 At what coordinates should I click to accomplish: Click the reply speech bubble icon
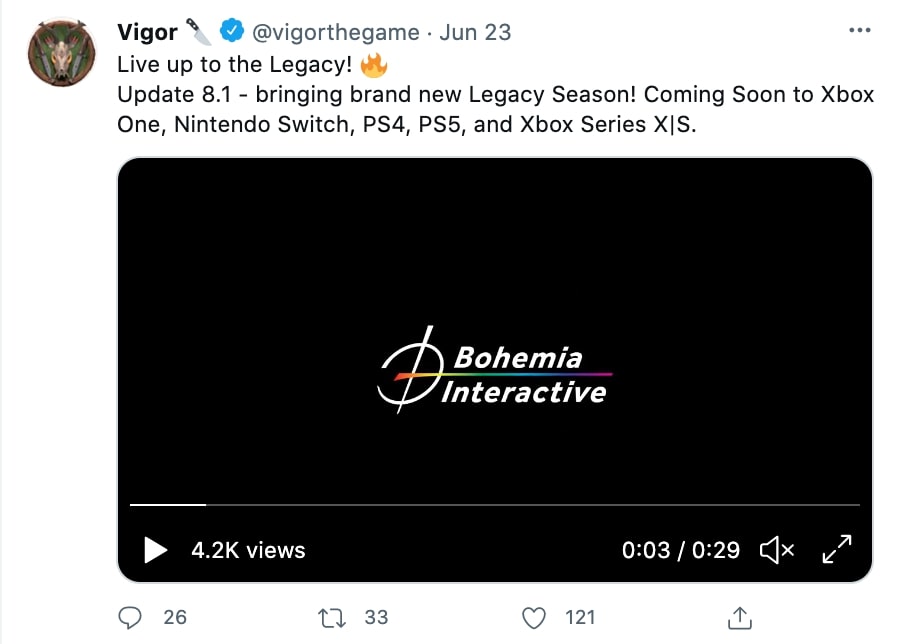[130, 618]
